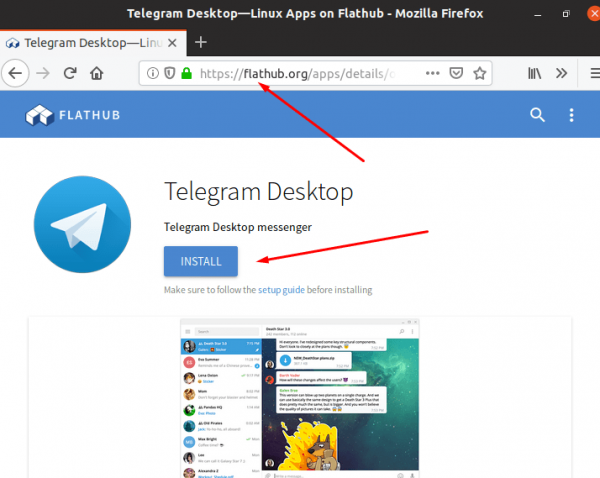
Task: Click the forward navigation arrow
Action: [x=43, y=73]
